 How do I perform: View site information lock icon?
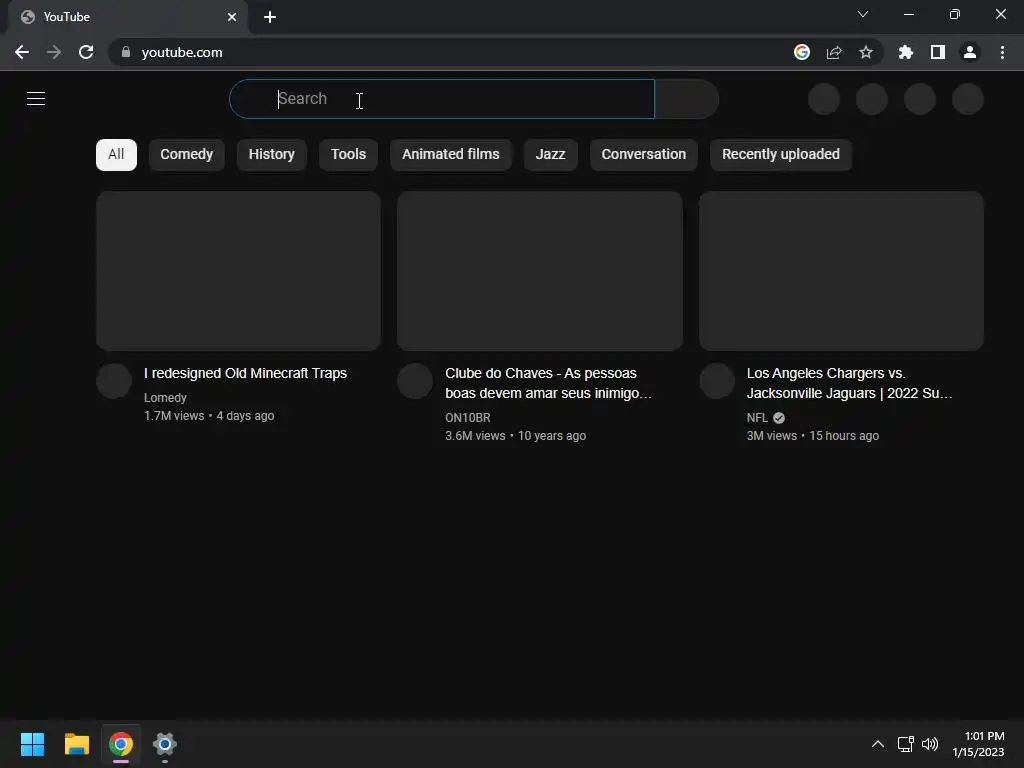(x=126, y=52)
